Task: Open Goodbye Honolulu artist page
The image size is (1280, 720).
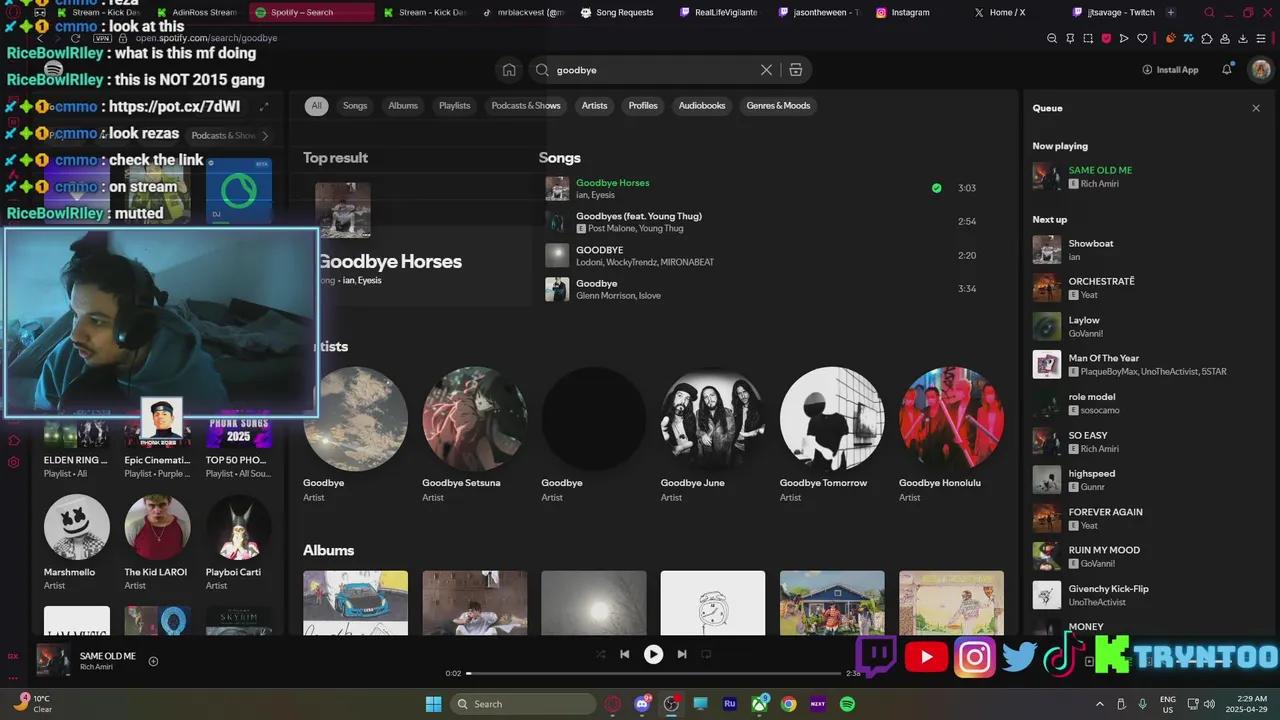Action: click(951, 419)
